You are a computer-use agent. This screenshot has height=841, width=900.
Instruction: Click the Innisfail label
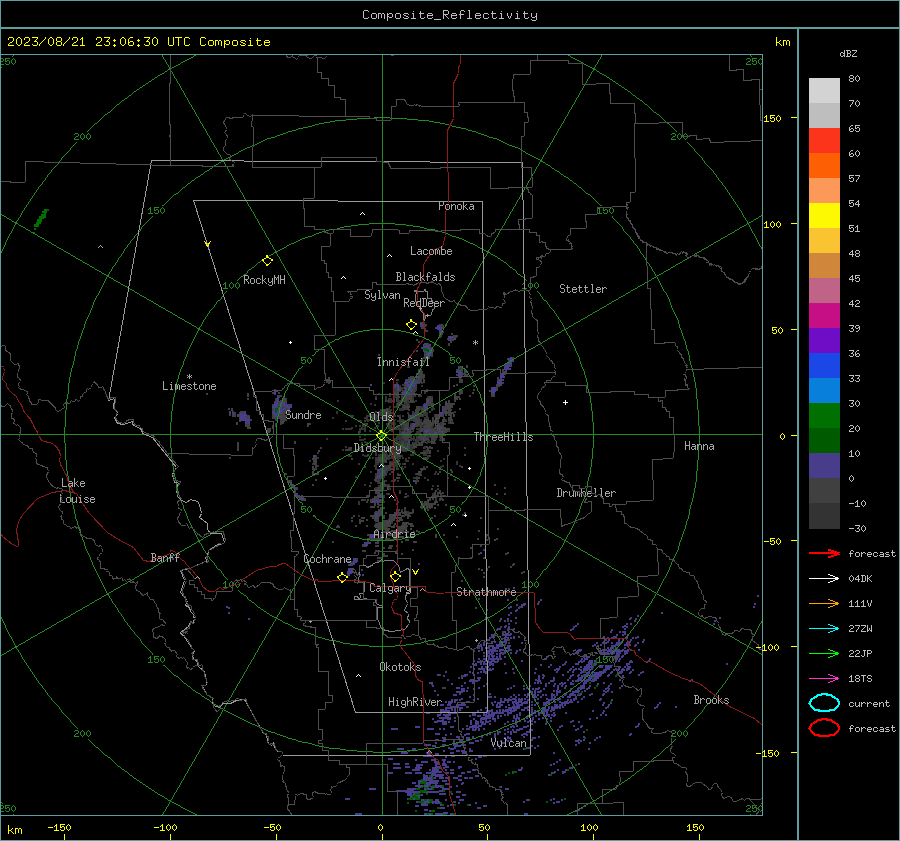point(404,362)
